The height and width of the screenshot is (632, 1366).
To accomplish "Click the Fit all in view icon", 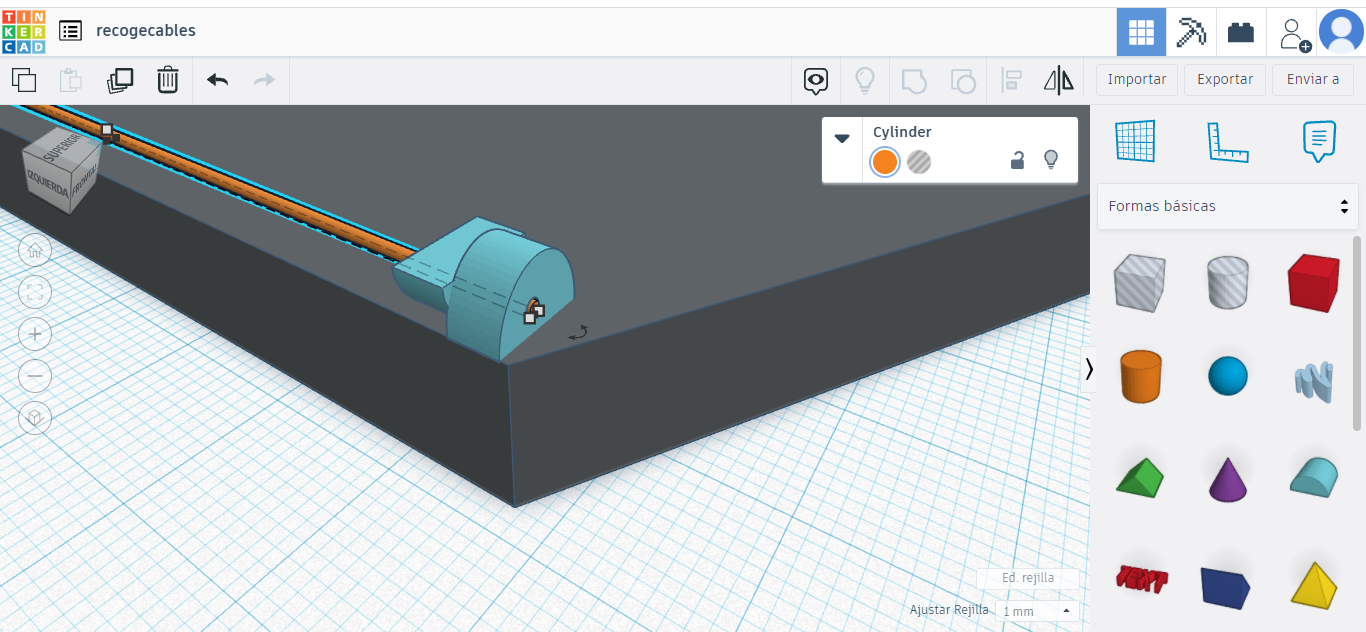I will [x=35, y=292].
